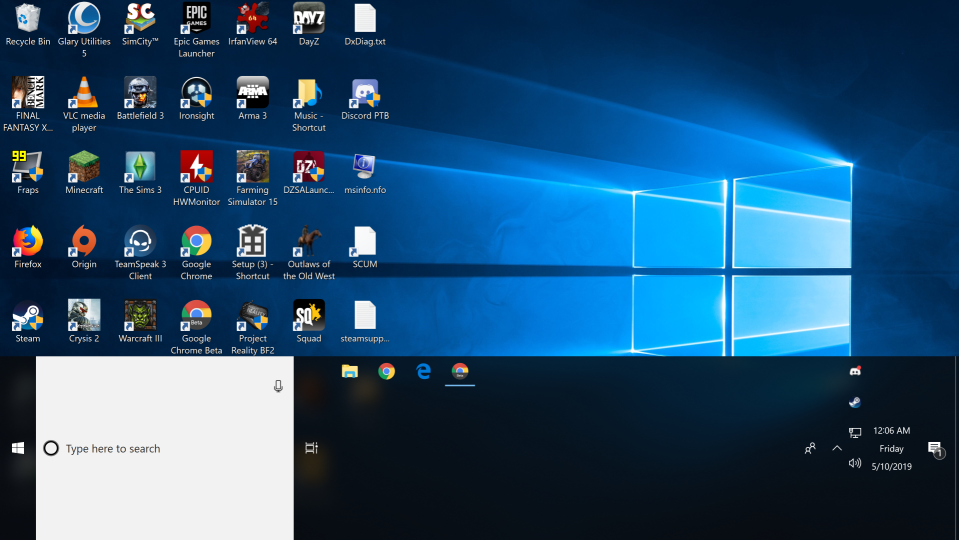Select the Final Fantasy benchmark icon

(28, 104)
